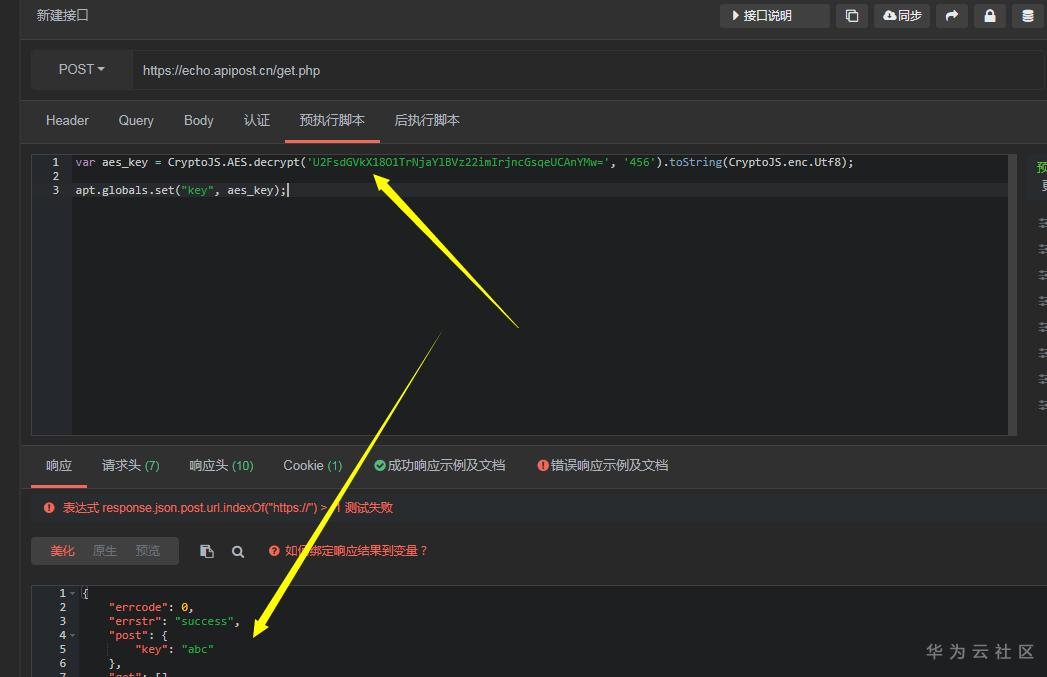Select the 原生 raw view mode
This screenshot has height=677, width=1047.
click(x=105, y=551)
